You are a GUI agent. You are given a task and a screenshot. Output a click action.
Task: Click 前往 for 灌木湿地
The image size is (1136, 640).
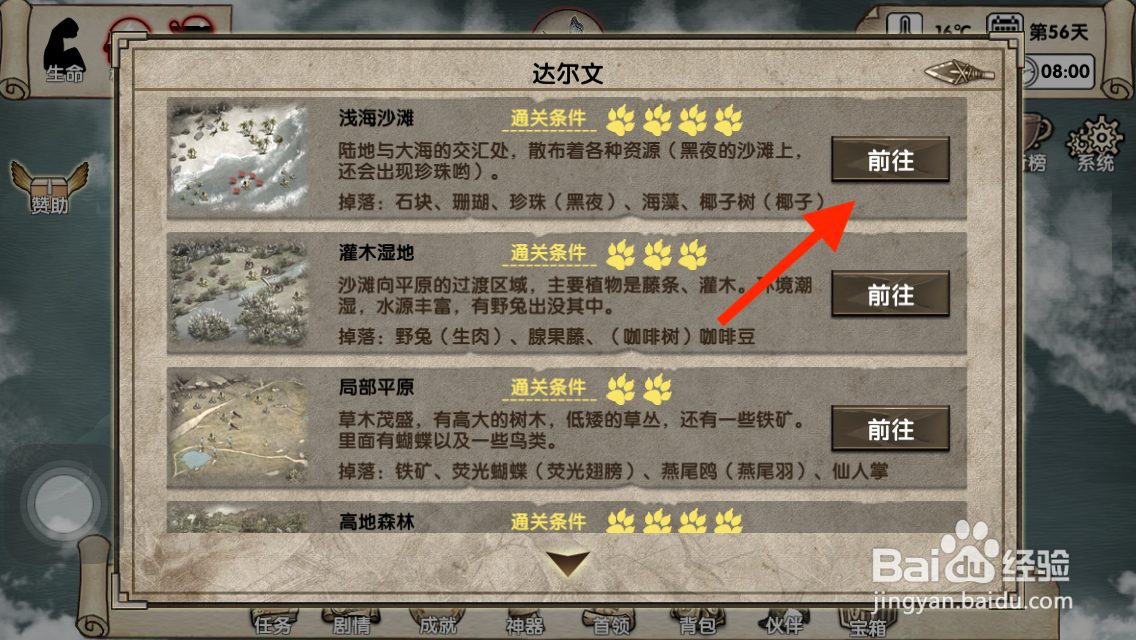pos(890,294)
